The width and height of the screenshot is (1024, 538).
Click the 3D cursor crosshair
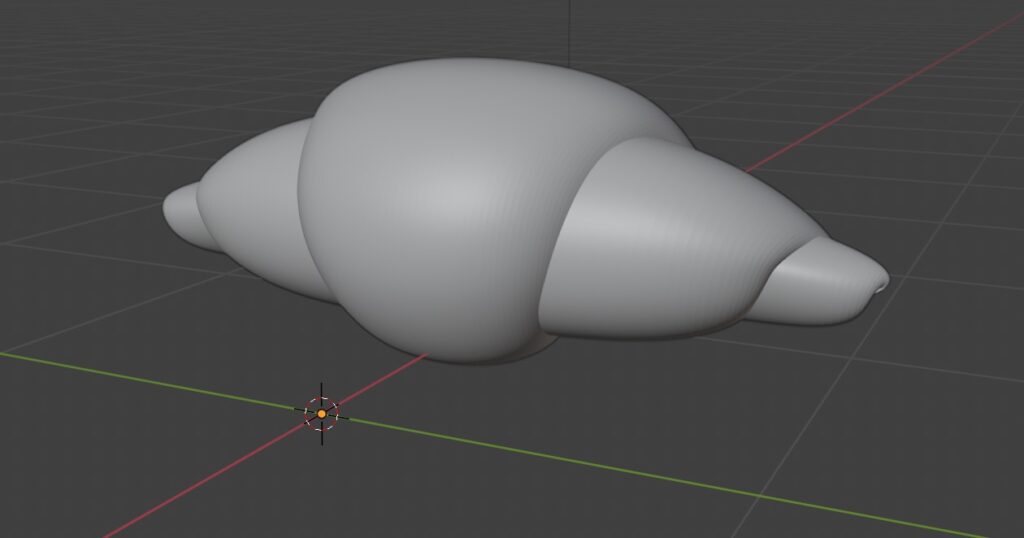point(322,412)
